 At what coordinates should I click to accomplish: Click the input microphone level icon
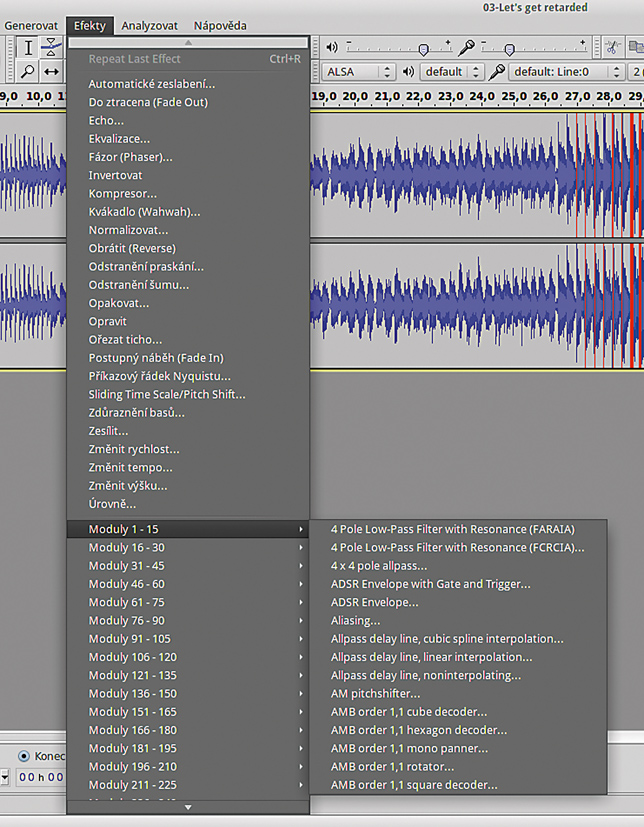point(466,47)
